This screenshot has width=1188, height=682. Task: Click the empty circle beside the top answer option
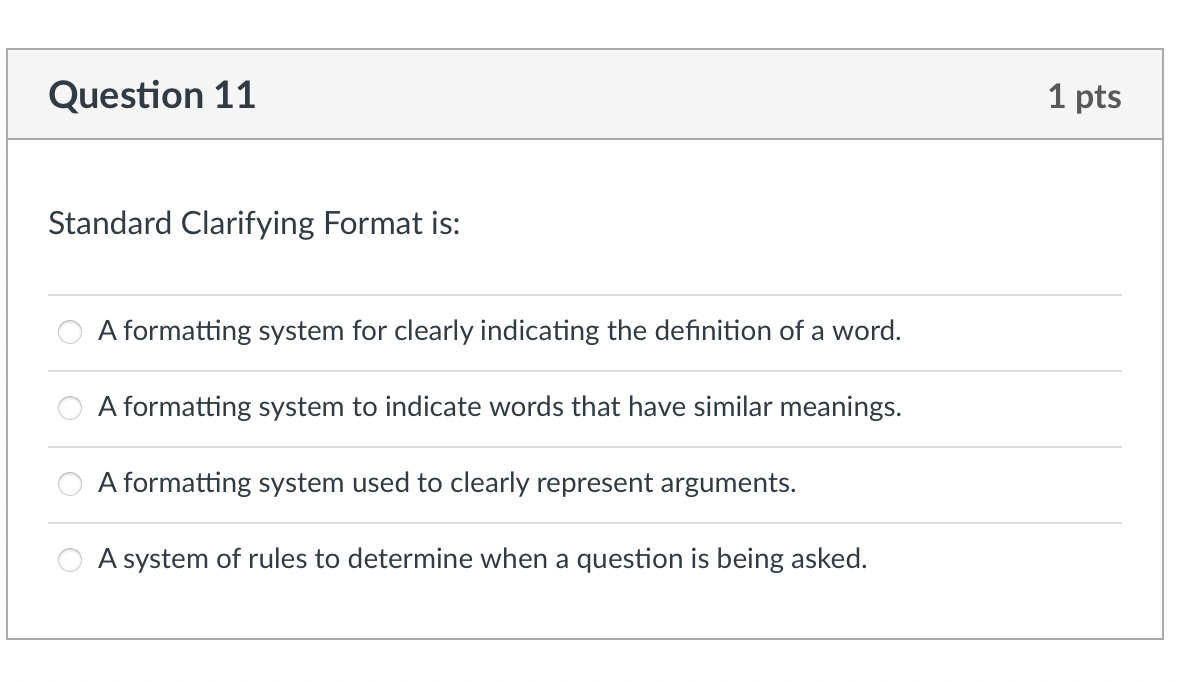coord(69,332)
